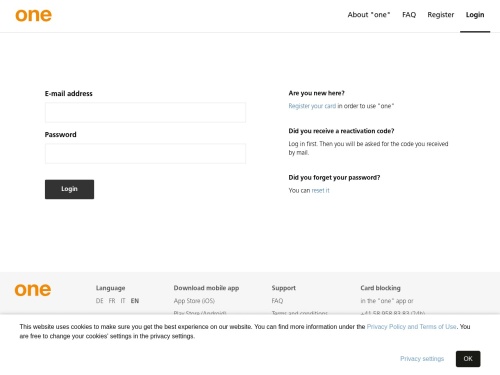Click the "Support" footer heading
Viewport: 500px width, 375px height.
click(283, 288)
